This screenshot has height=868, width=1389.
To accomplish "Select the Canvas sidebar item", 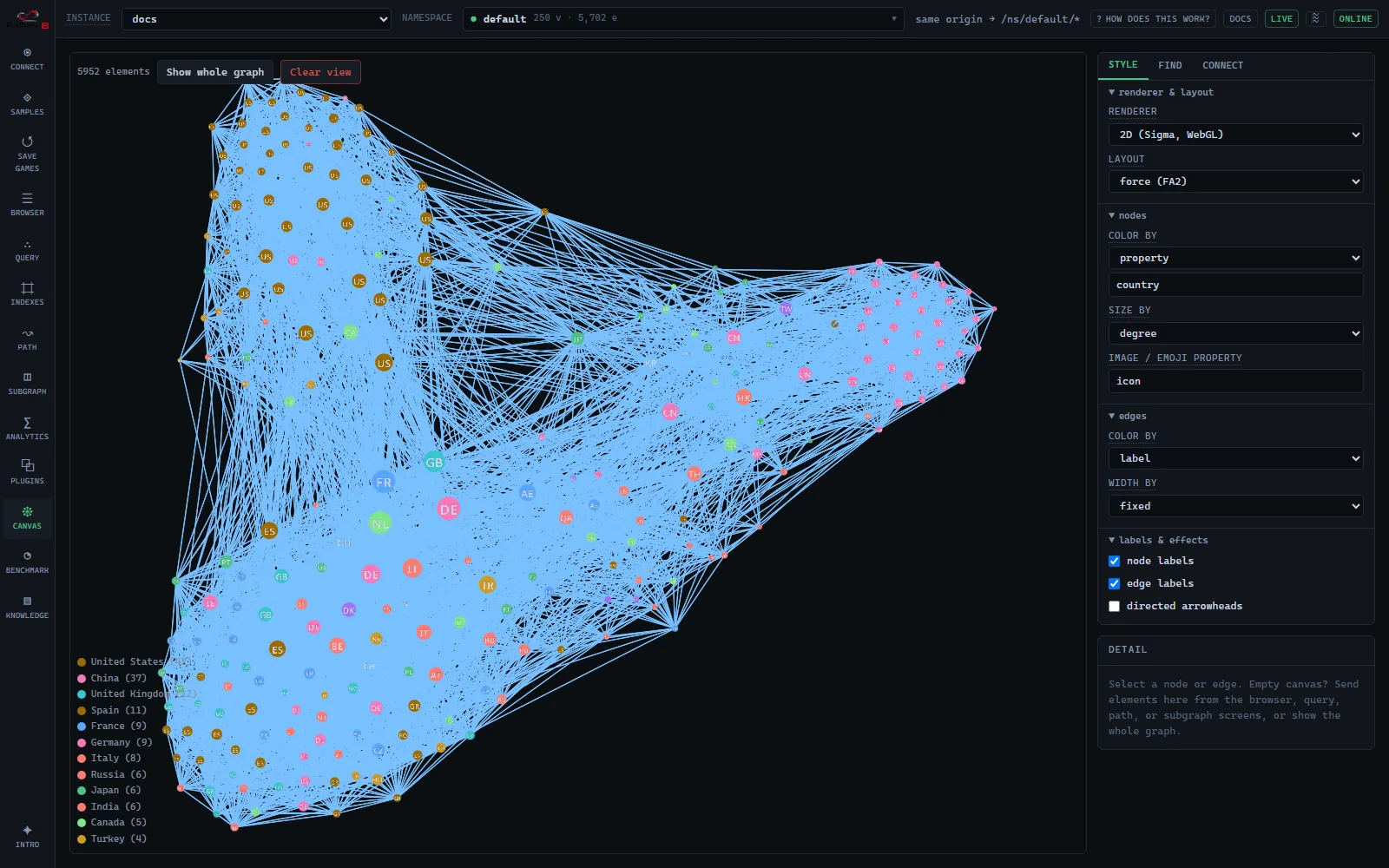I will (x=27, y=518).
